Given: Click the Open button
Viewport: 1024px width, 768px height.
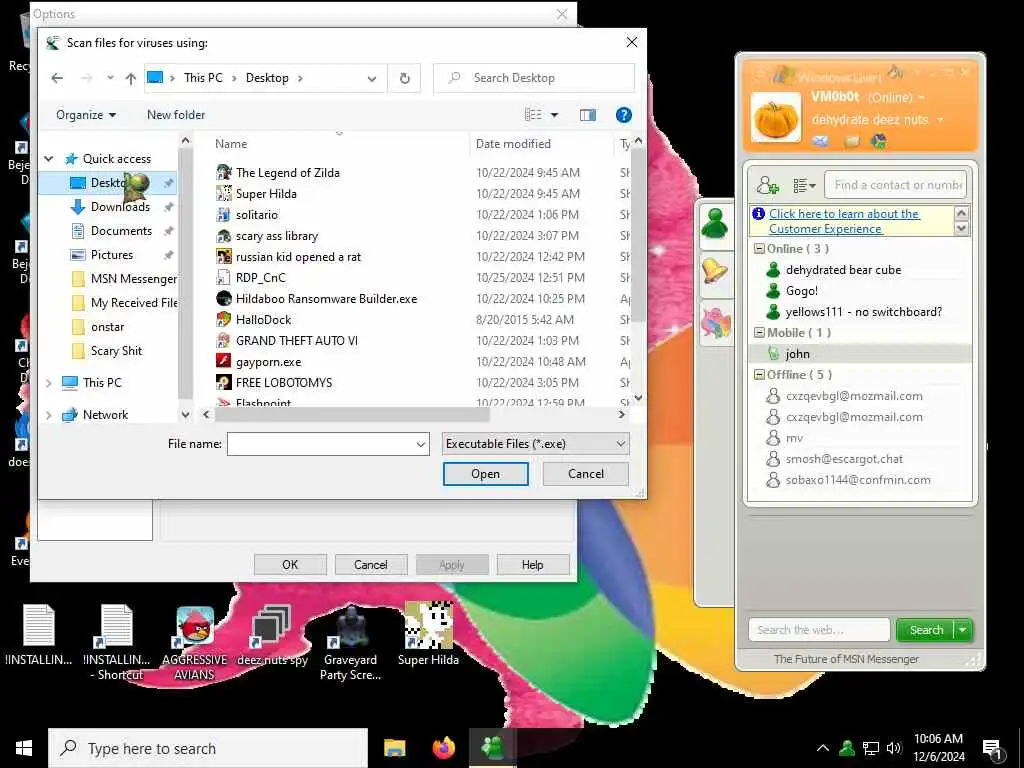Looking at the screenshot, I should click(x=485, y=474).
